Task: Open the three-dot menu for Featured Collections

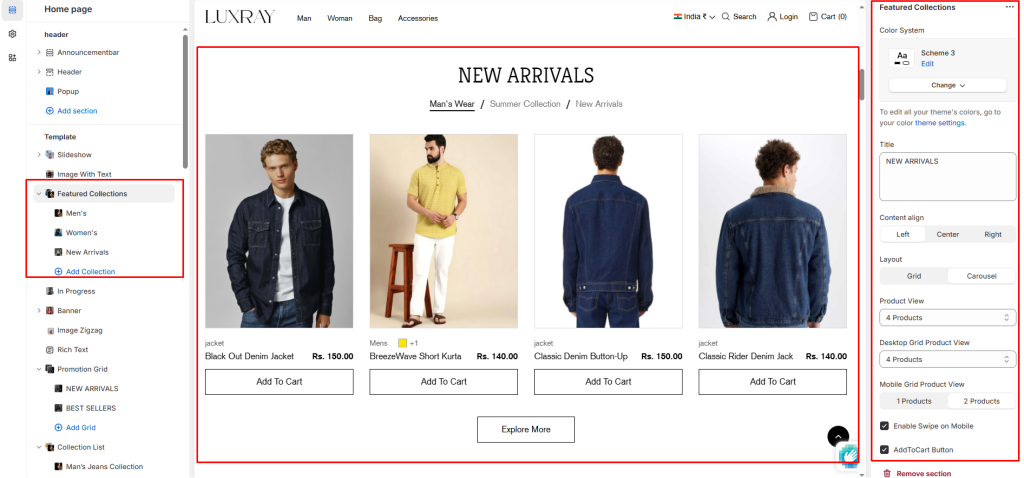Action: coord(1010,7)
